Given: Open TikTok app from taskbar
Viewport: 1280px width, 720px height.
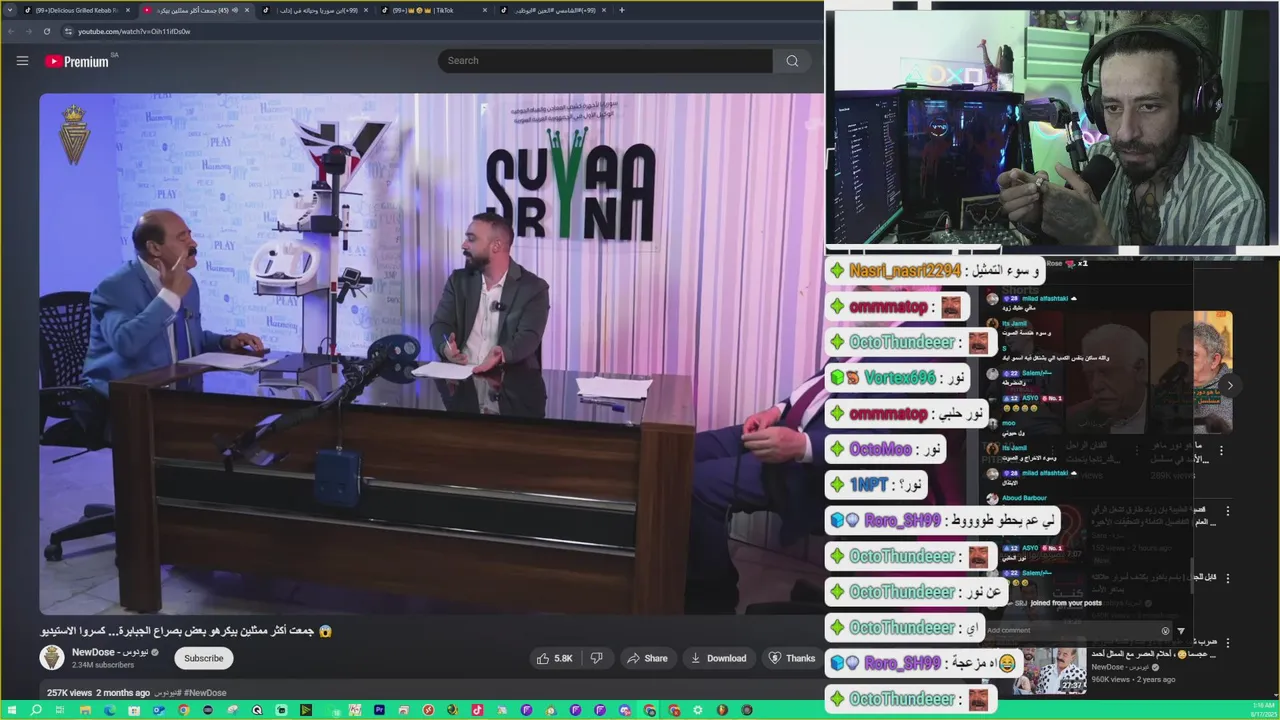Looking at the screenshot, I should (477, 710).
